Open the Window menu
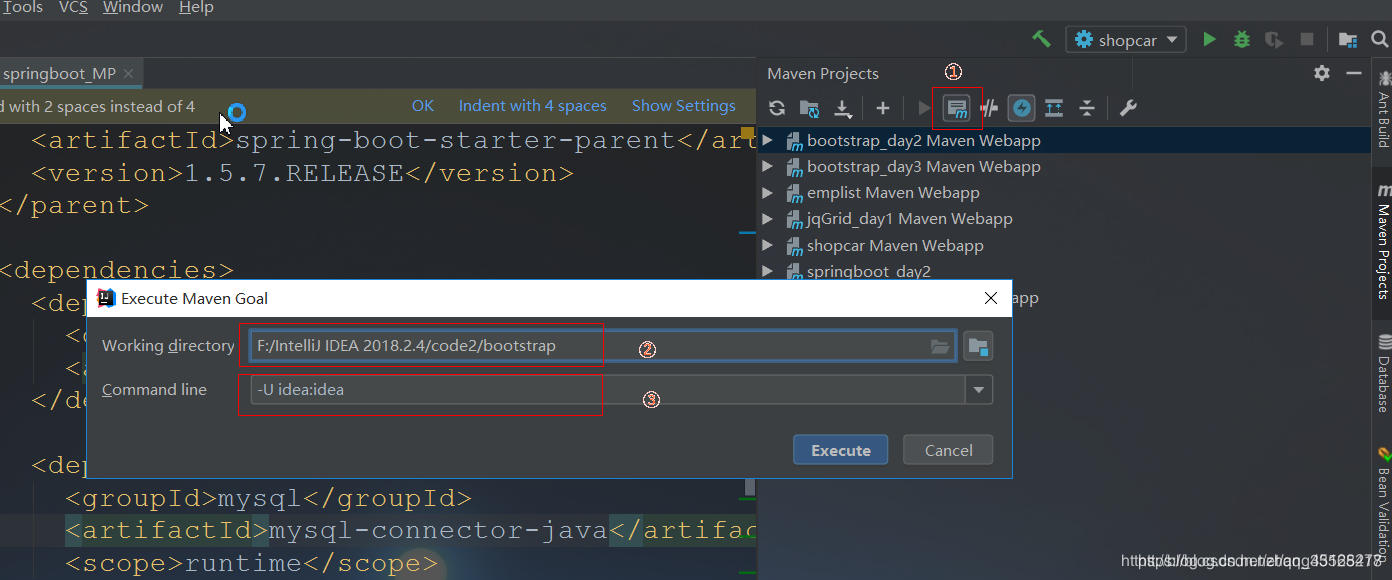The width and height of the screenshot is (1392, 580). pyautogui.click(x=133, y=8)
